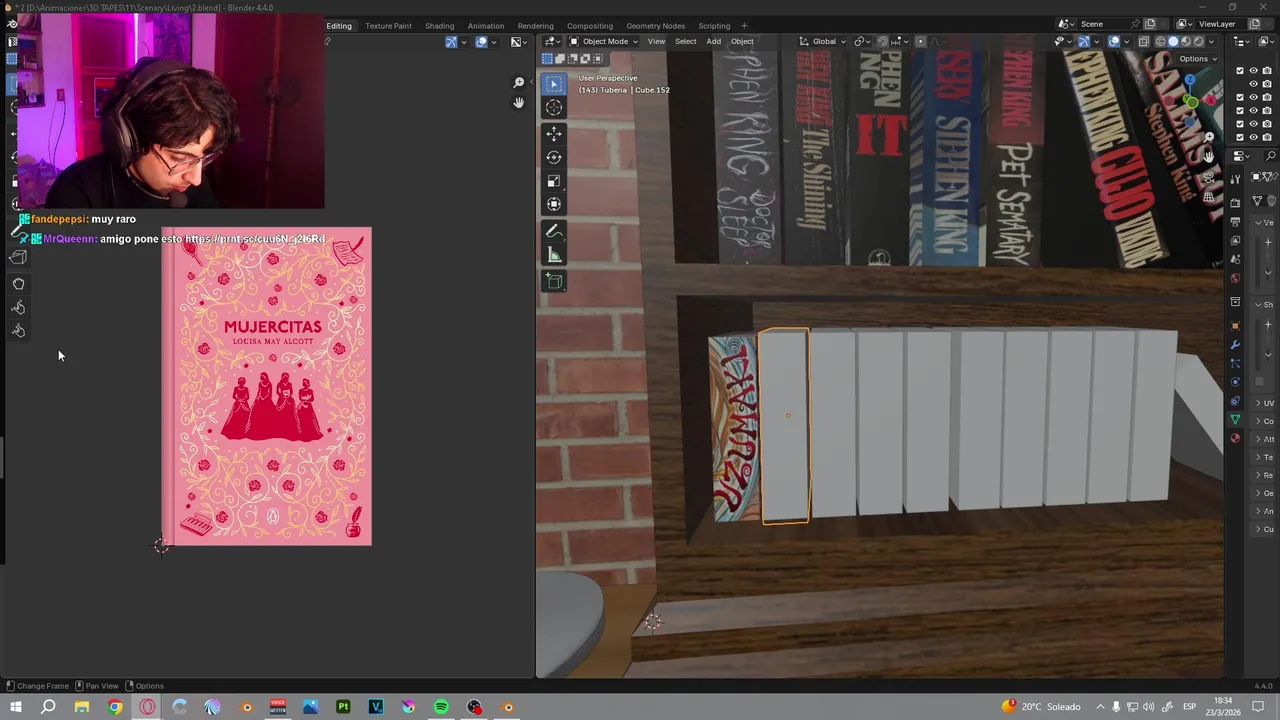
Task: Toggle the last outliner collection checkbox
Action: [x=1240, y=137]
